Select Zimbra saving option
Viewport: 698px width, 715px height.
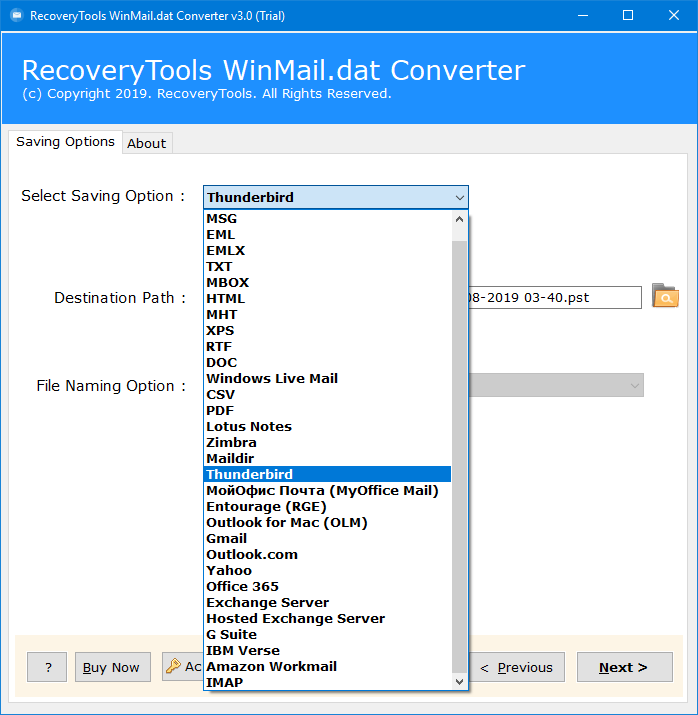pos(327,442)
